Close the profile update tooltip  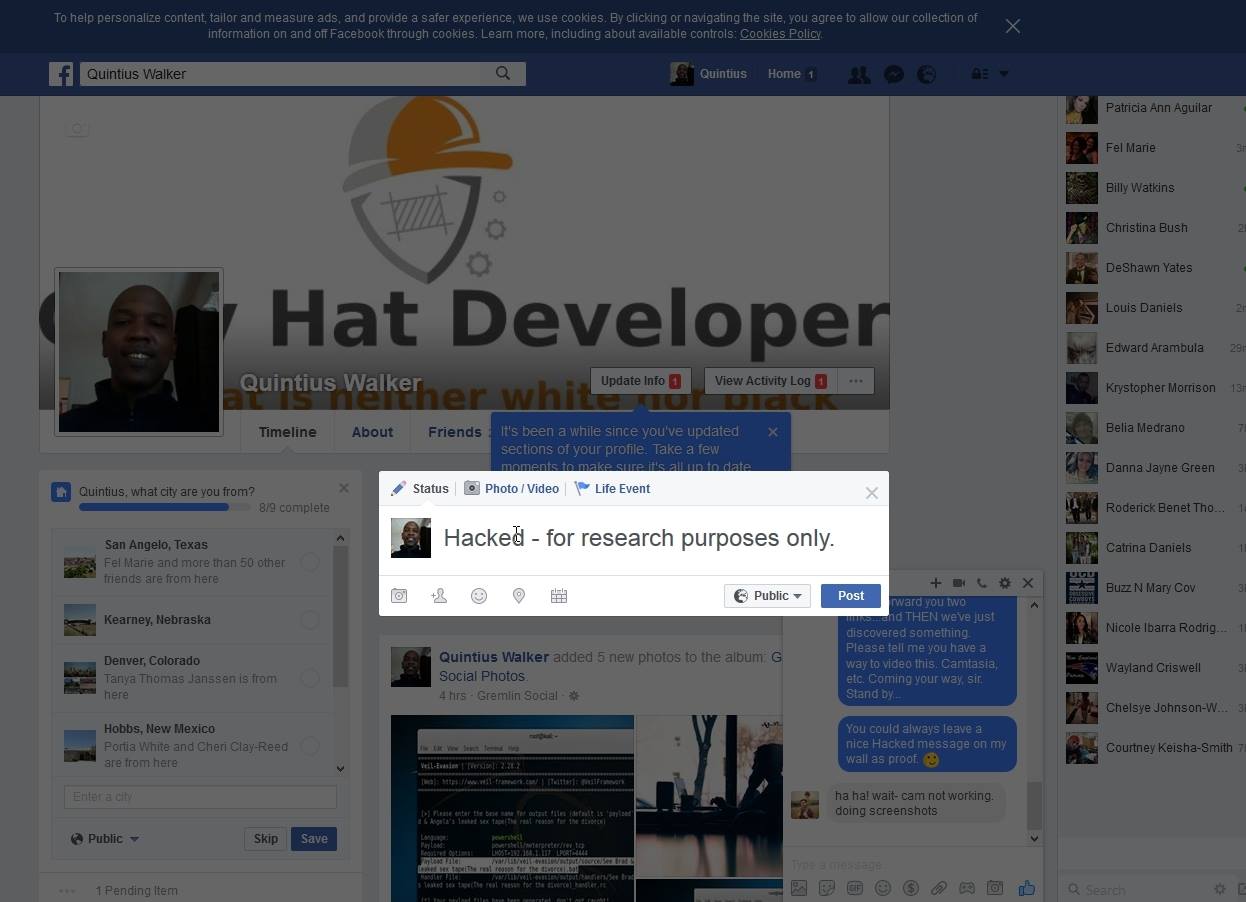click(x=772, y=432)
